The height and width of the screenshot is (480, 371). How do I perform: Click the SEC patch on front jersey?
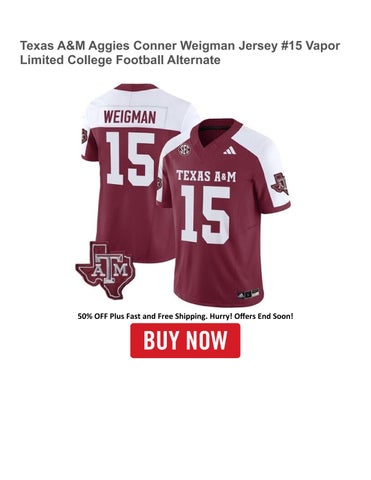coord(184,150)
